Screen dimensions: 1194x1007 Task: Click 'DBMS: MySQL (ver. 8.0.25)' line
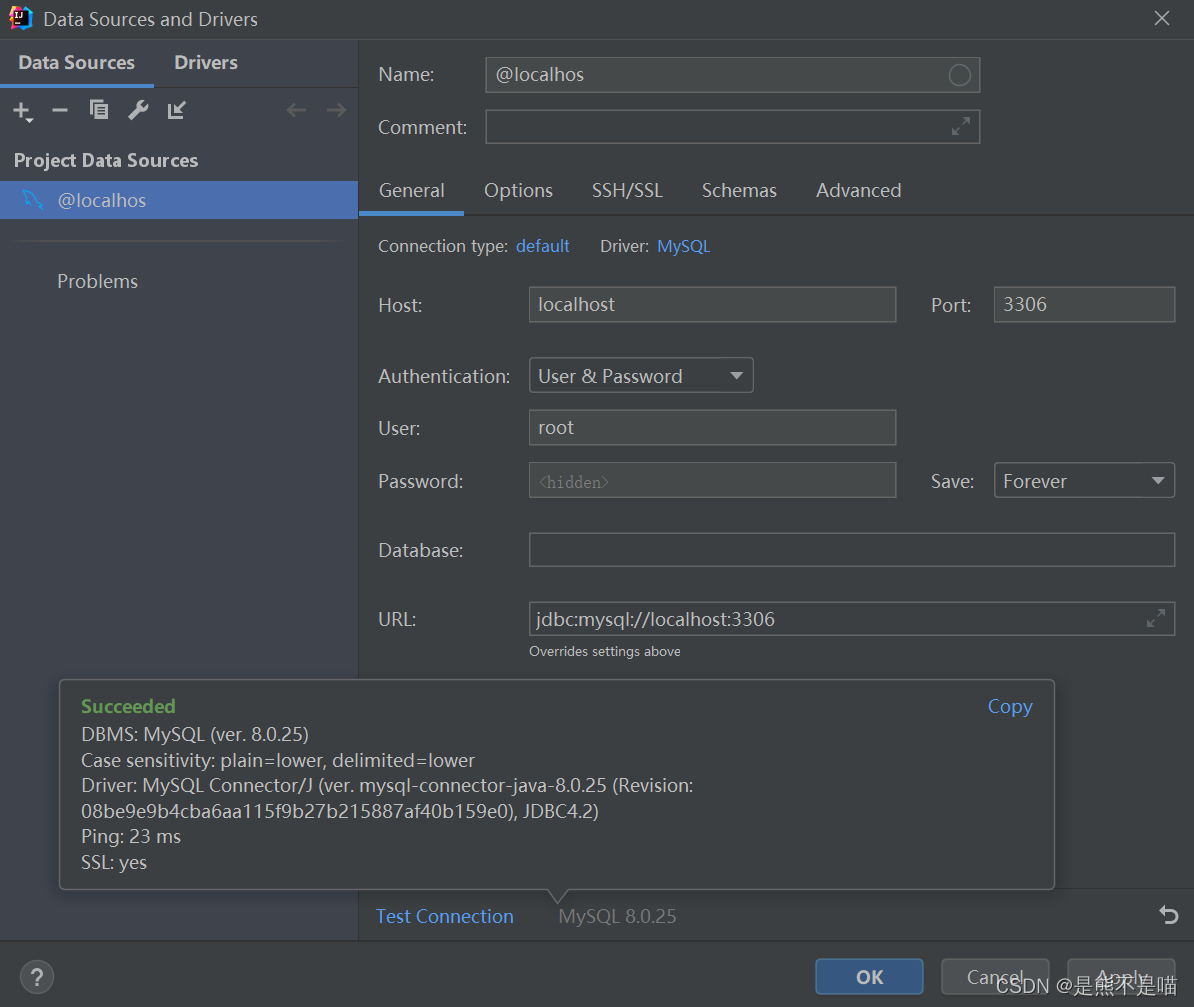[195, 734]
